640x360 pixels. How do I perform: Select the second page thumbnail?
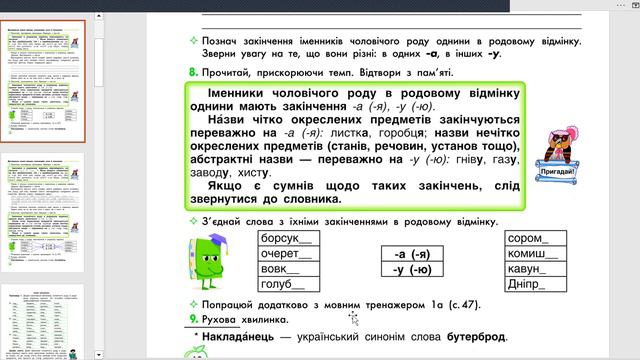coord(43,213)
